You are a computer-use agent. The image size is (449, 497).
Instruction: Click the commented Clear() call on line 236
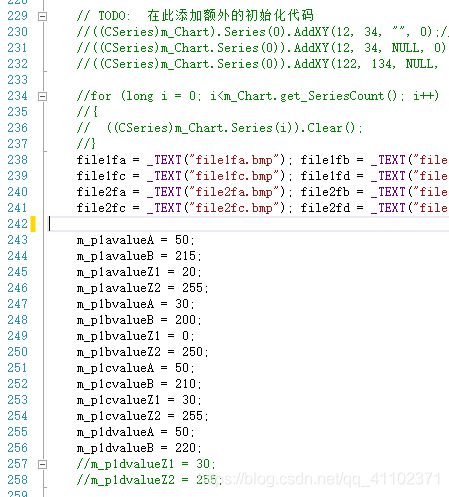tap(220, 128)
